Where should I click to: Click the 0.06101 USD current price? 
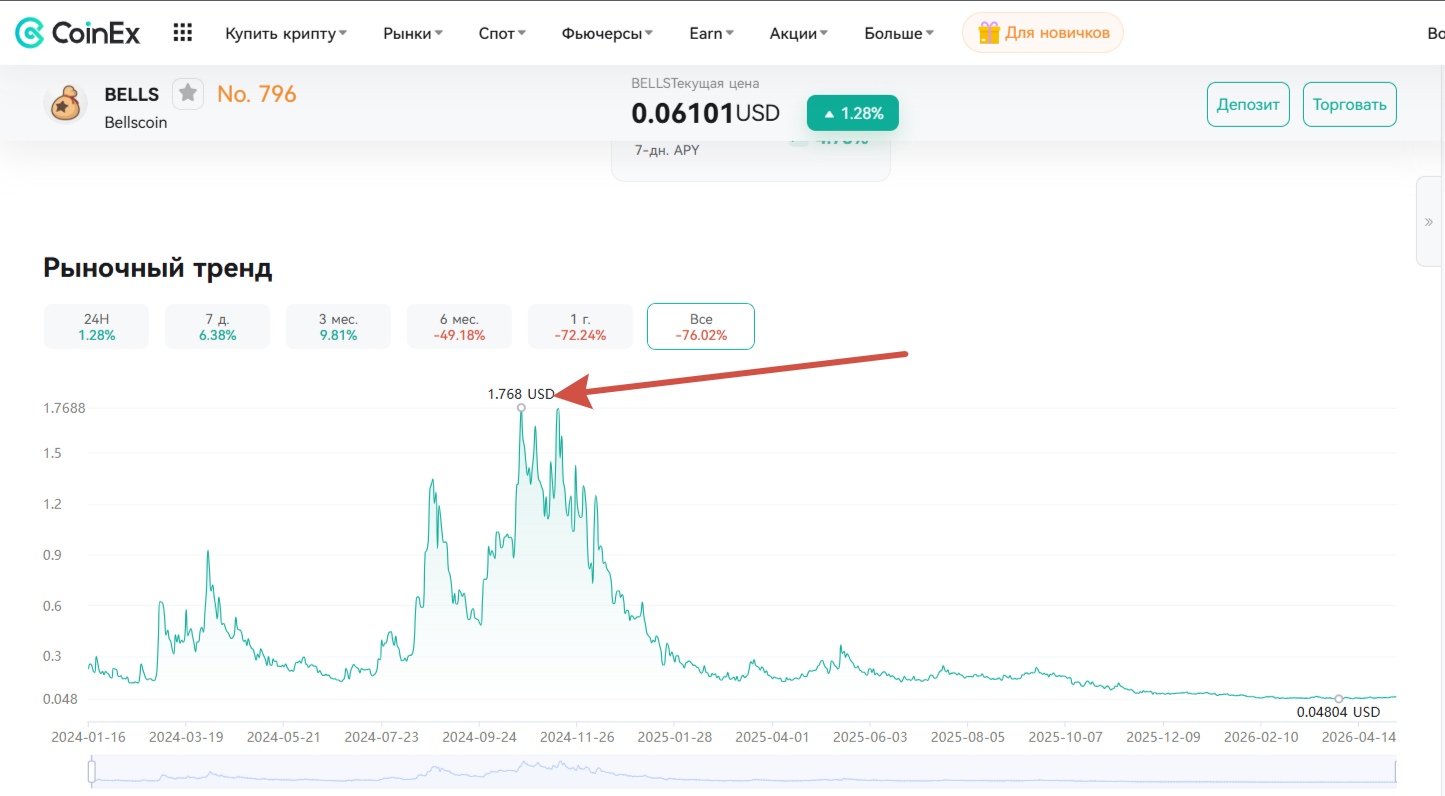(705, 113)
